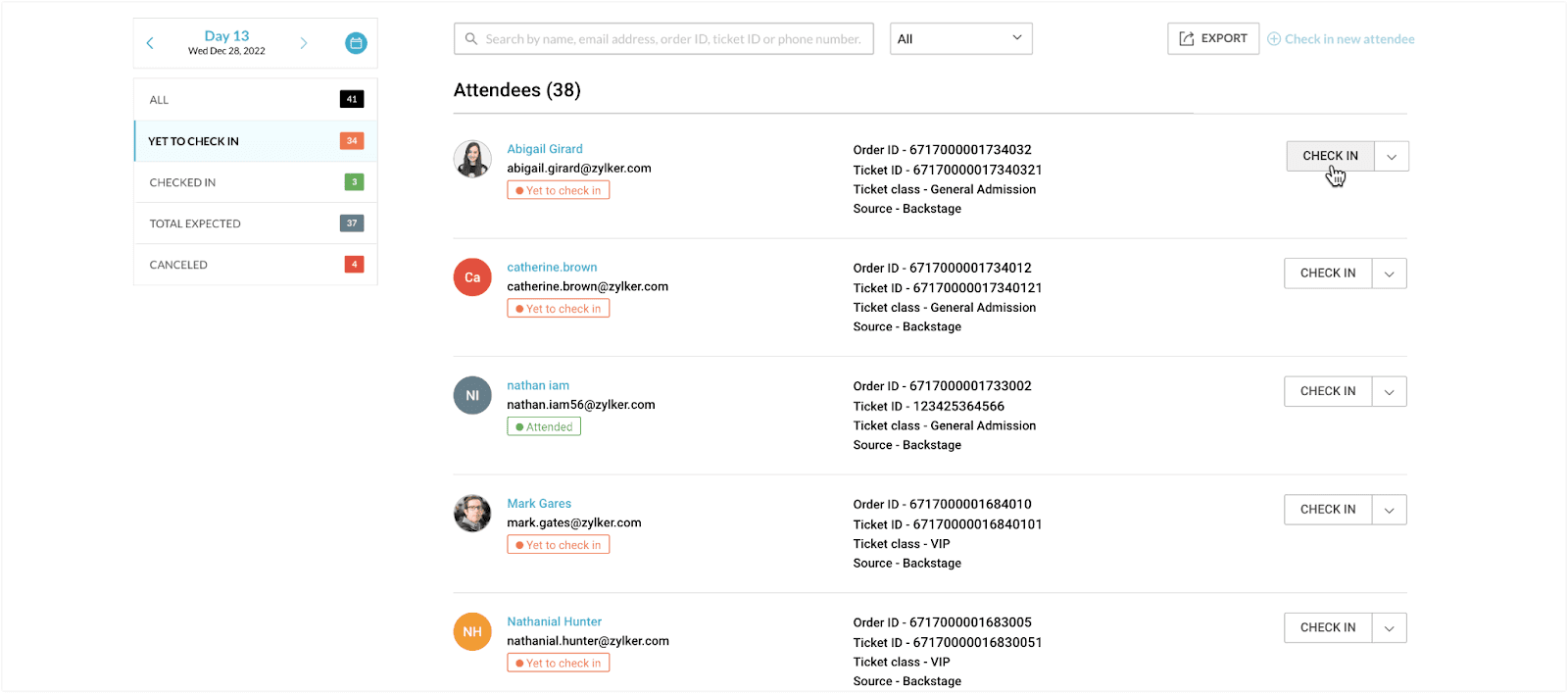Click nathan iam's gray NI avatar

(472, 396)
